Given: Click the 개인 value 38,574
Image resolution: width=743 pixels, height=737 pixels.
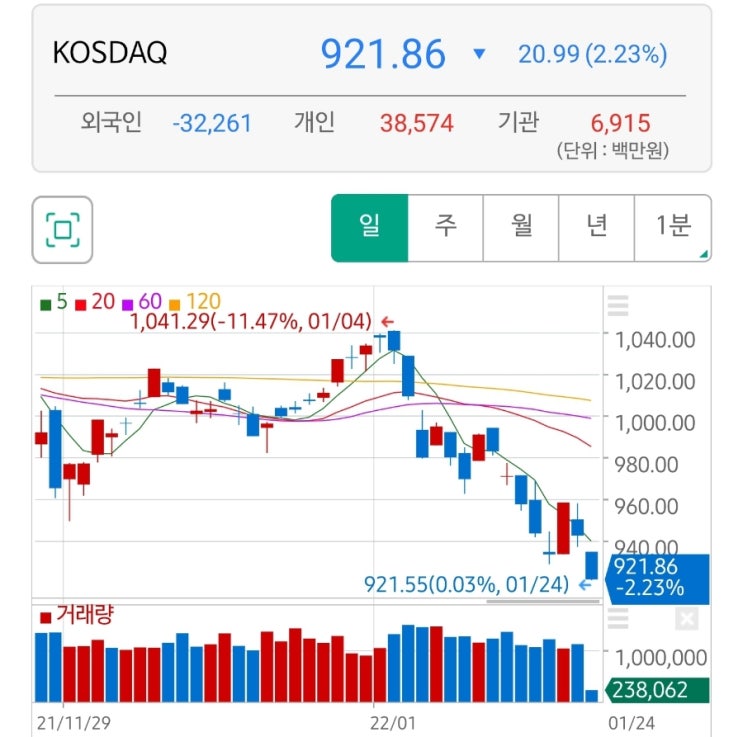Looking at the screenshot, I should (417, 124).
